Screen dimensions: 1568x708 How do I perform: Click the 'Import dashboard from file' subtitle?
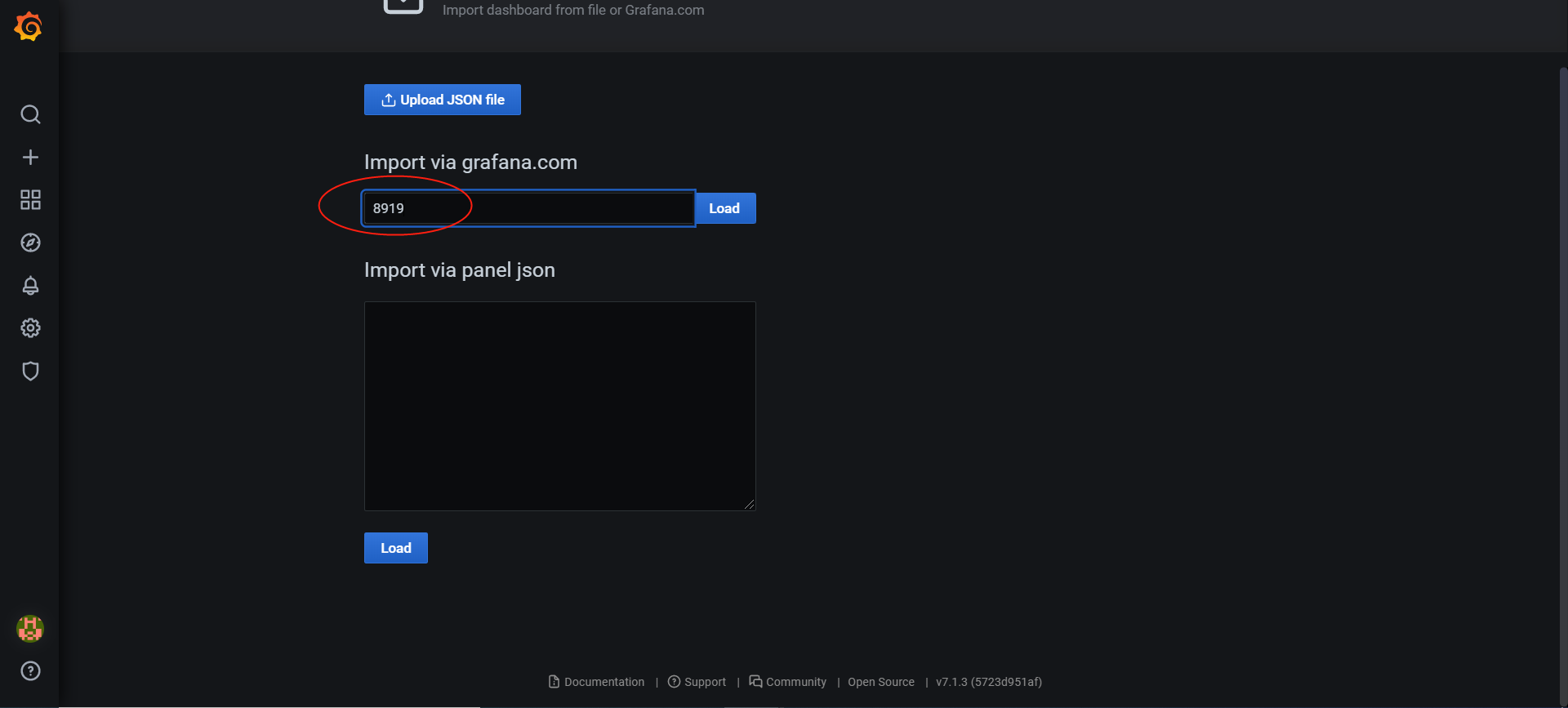coord(573,10)
